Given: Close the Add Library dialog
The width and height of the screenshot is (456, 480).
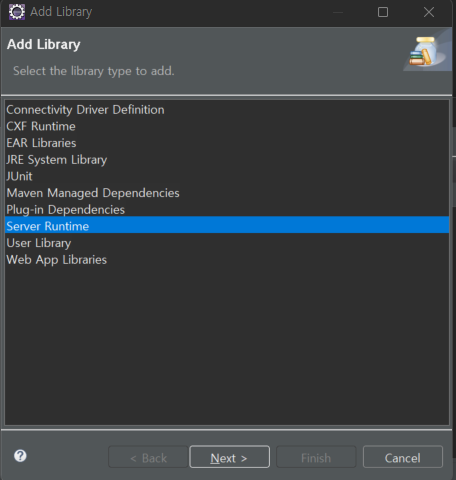Looking at the screenshot, I should 429,12.
